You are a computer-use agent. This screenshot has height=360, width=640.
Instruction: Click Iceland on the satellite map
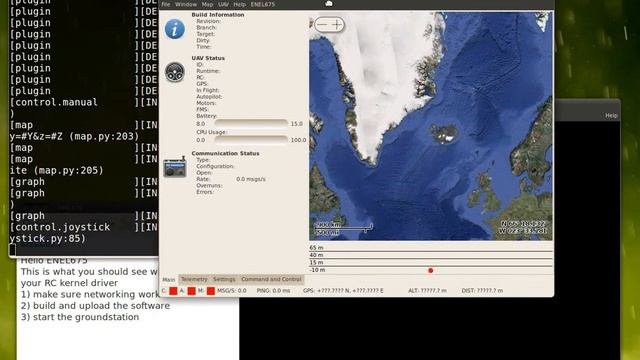click(444, 133)
